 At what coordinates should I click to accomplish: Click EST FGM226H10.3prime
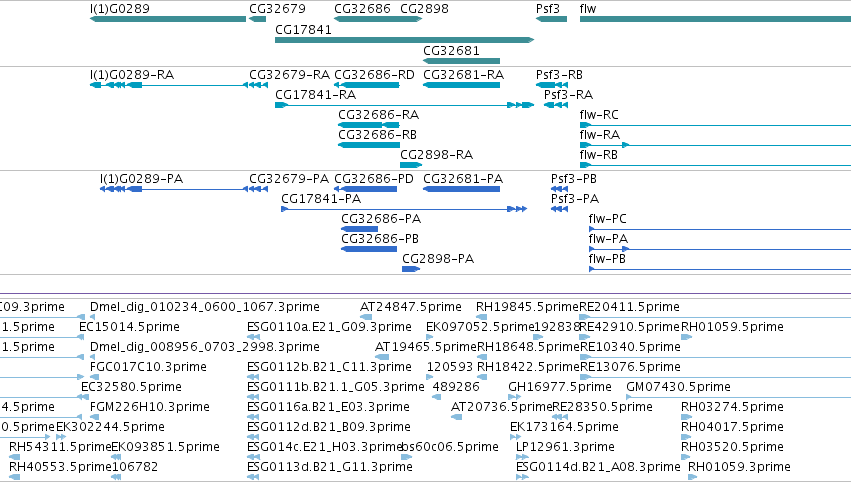coord(150,407)
